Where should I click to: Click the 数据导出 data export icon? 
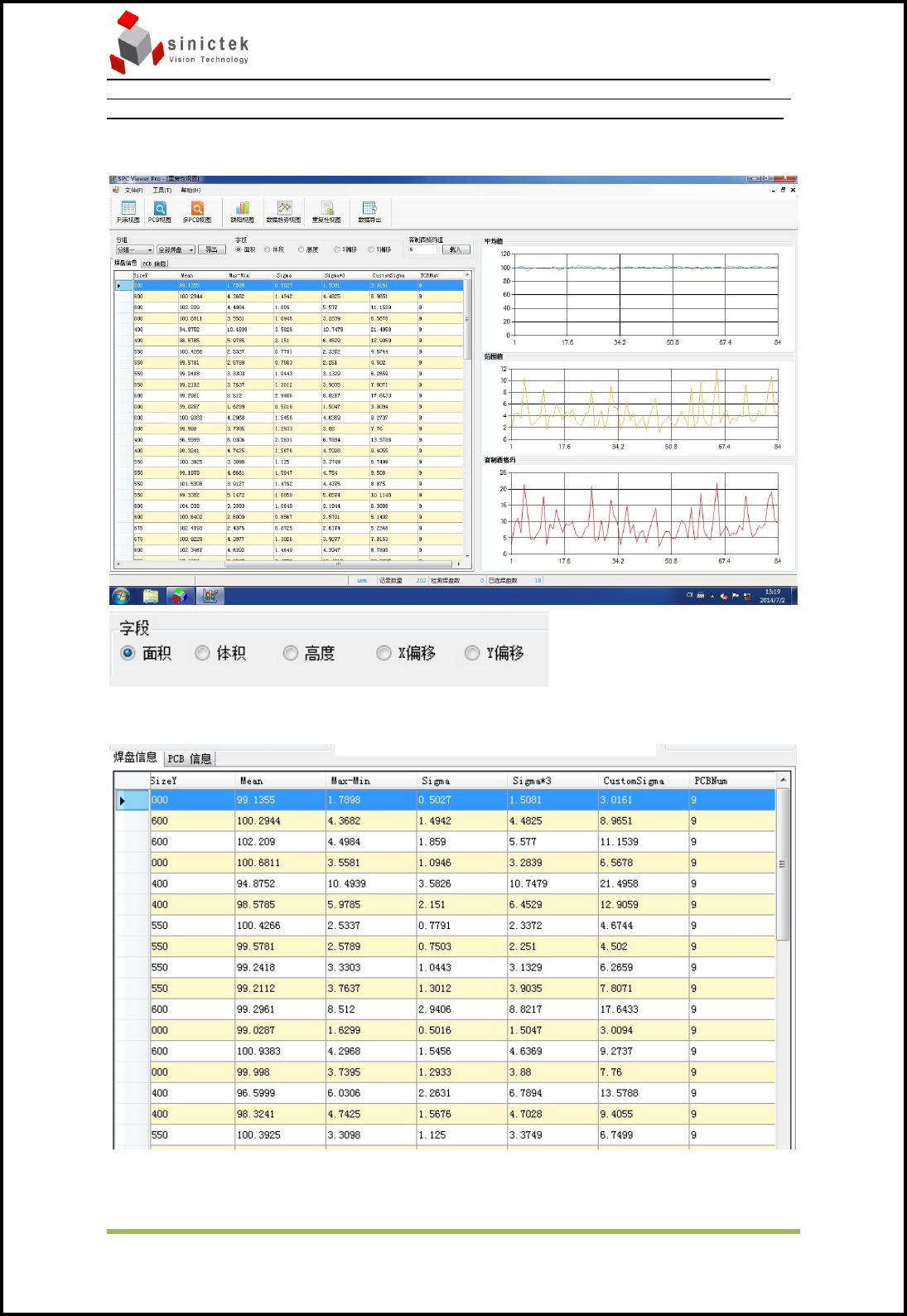tap(369, 211)
